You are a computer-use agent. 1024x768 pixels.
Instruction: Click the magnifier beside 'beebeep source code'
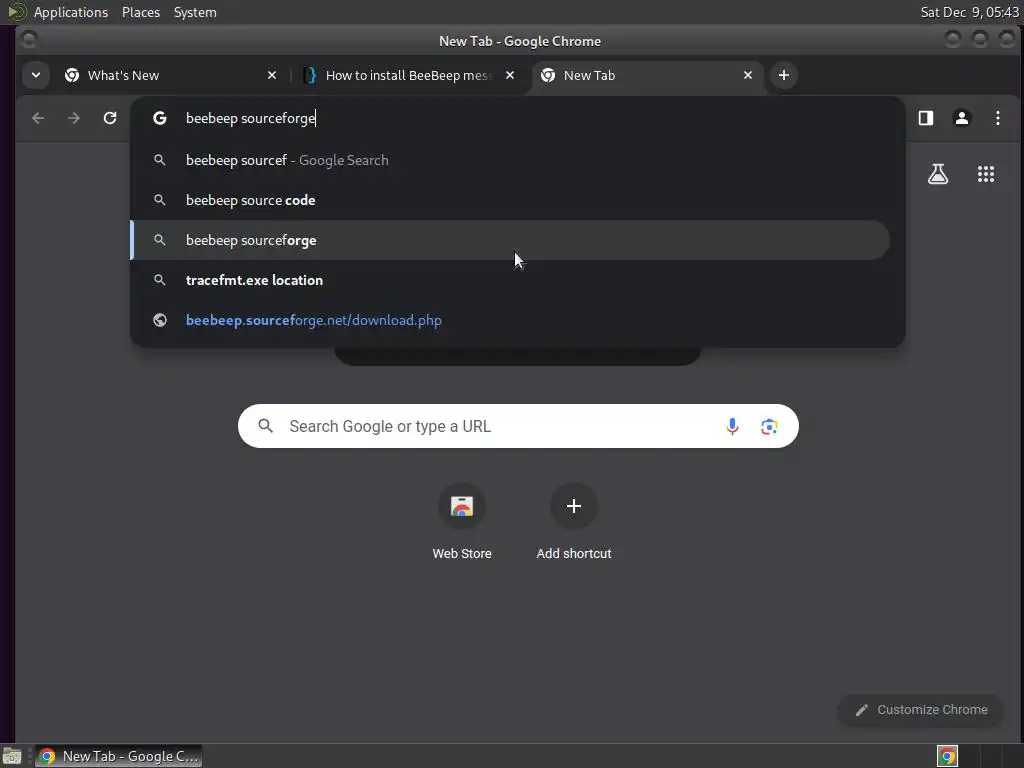pos(159,200)
